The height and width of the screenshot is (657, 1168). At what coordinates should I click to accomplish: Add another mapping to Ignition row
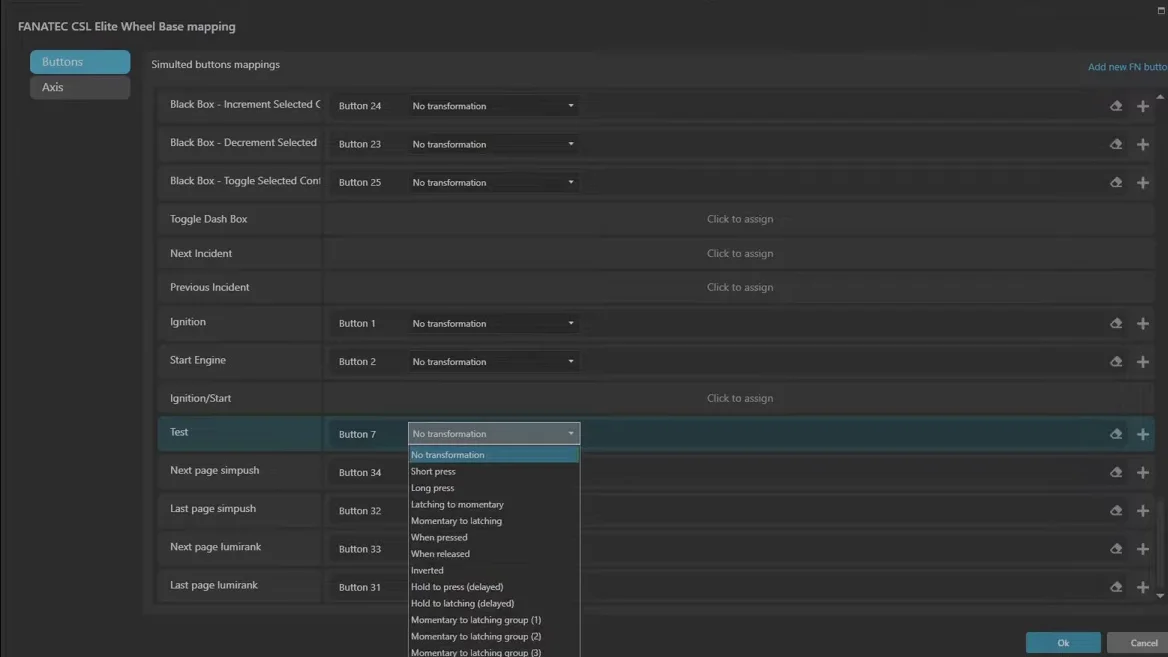pyautogui.click(x=1143, y=323)
